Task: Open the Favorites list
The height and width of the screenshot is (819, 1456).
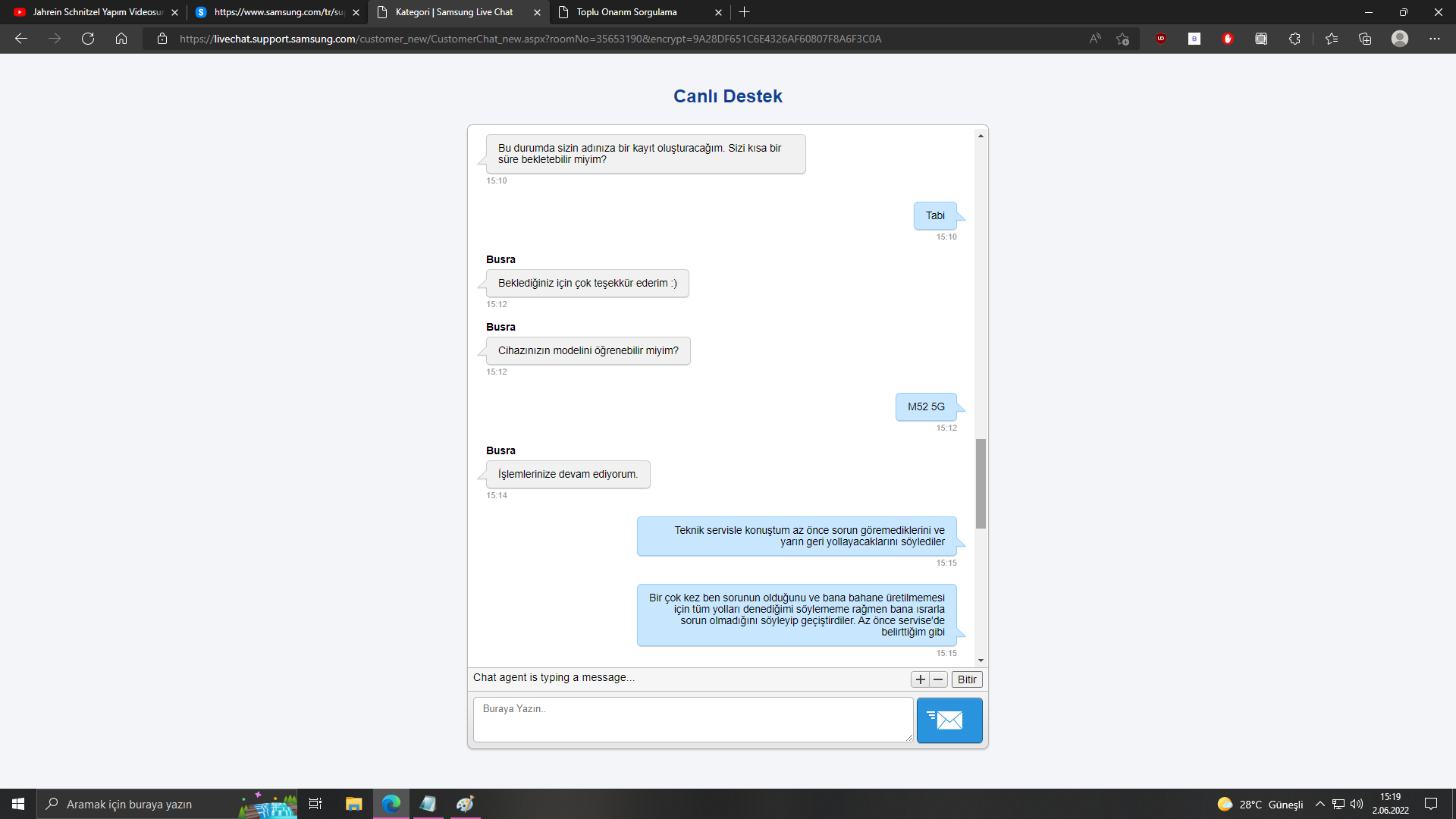Action: click(x=1331, y=39)
